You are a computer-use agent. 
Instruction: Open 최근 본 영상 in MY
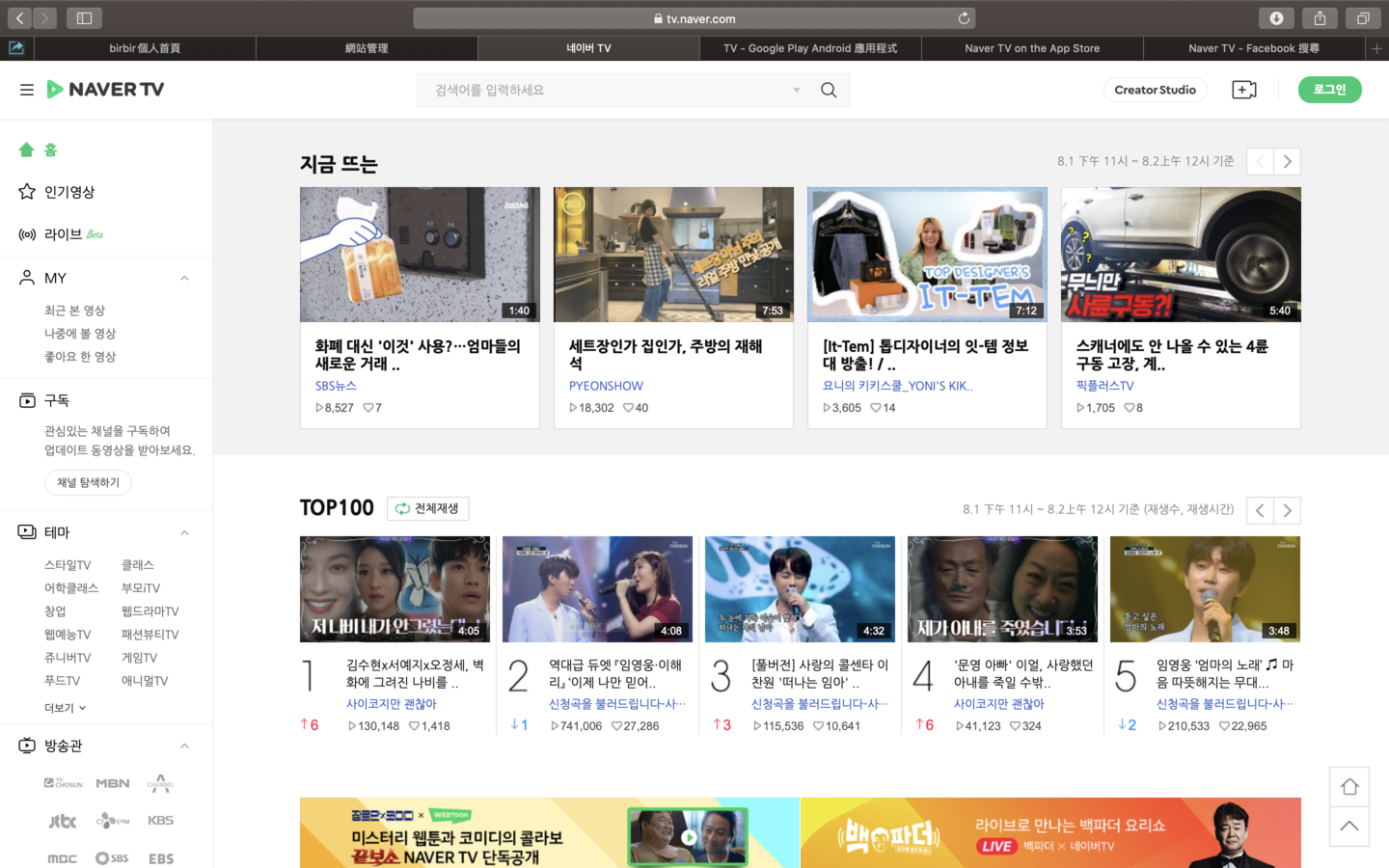point(74,311)
